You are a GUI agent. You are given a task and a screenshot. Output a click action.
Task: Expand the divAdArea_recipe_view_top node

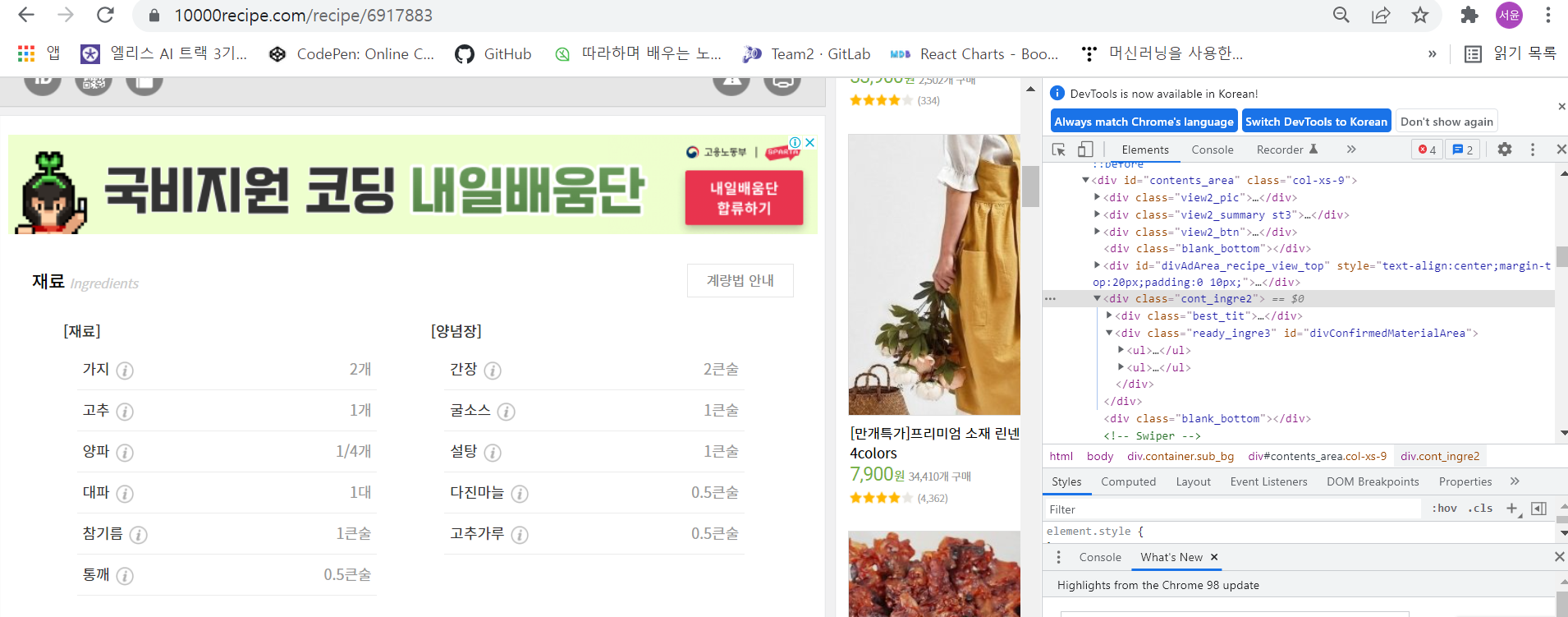tap(1098, 265)
